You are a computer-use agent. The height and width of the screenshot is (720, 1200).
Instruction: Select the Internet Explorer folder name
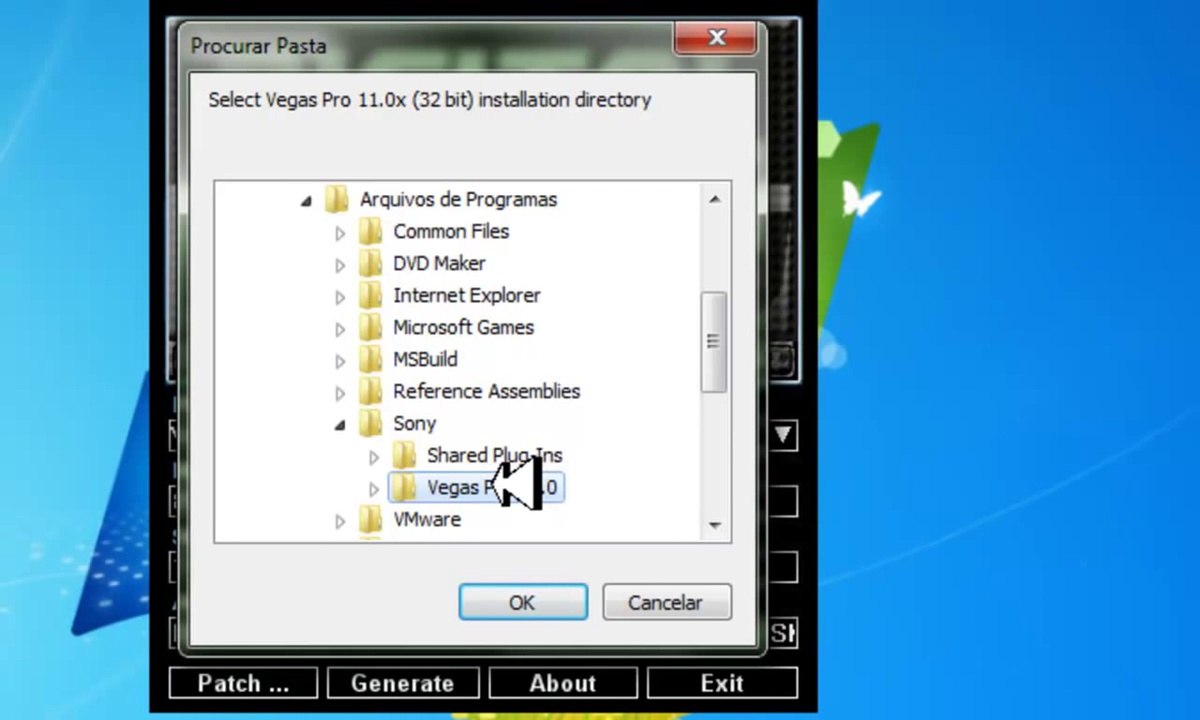click(466, 295)
